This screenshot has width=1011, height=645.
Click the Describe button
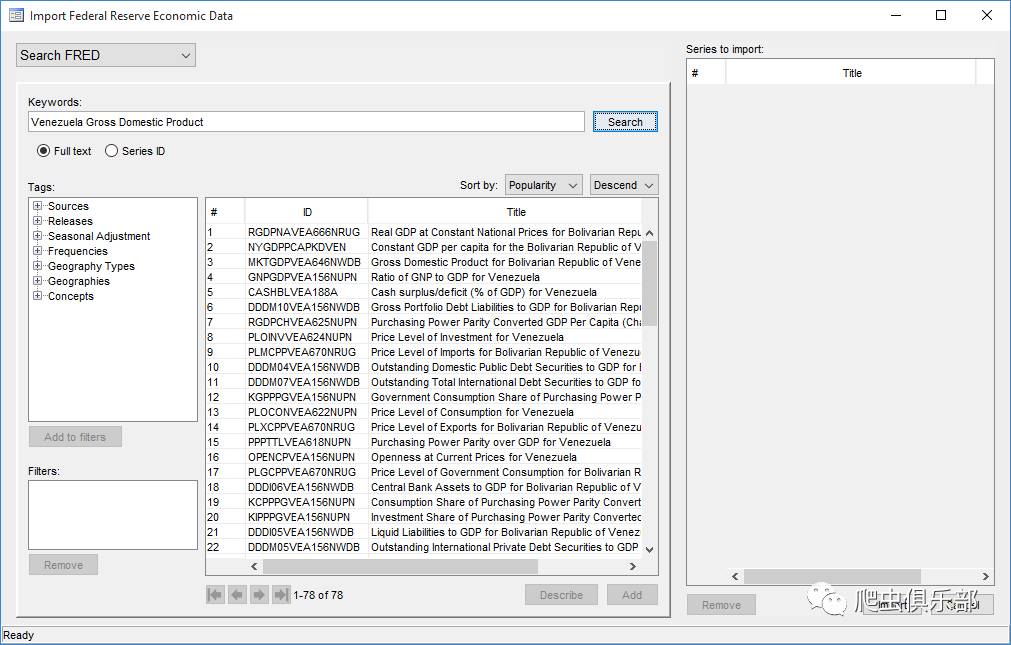561,595
